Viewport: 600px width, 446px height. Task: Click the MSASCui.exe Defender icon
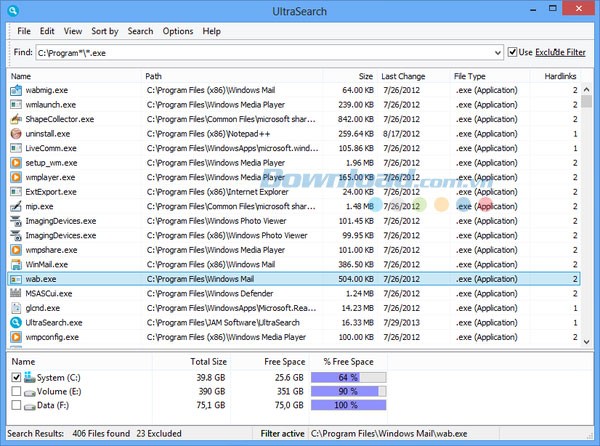click(x=16, y=294)
